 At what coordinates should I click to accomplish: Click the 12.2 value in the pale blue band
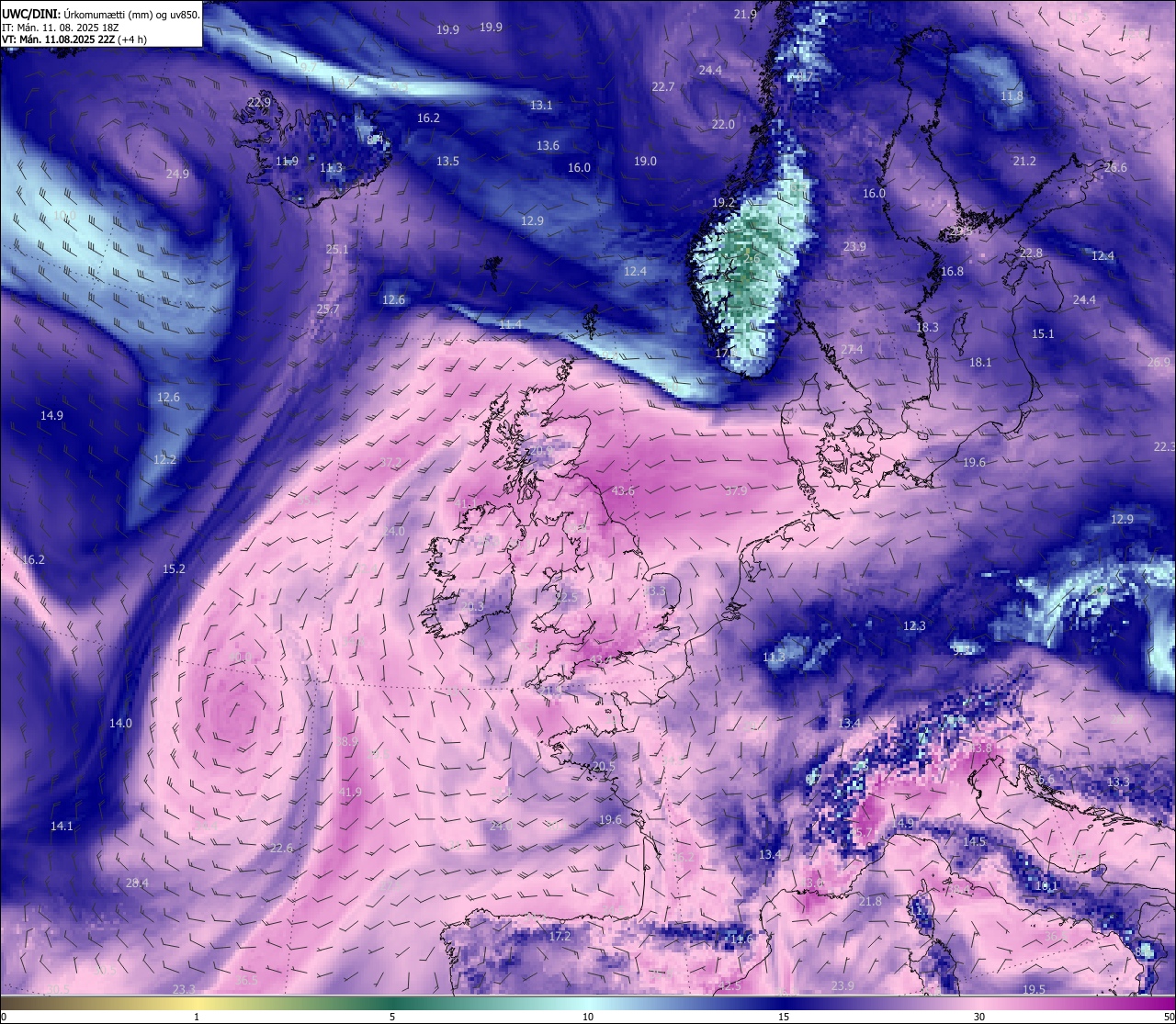[x=164, y=460]
